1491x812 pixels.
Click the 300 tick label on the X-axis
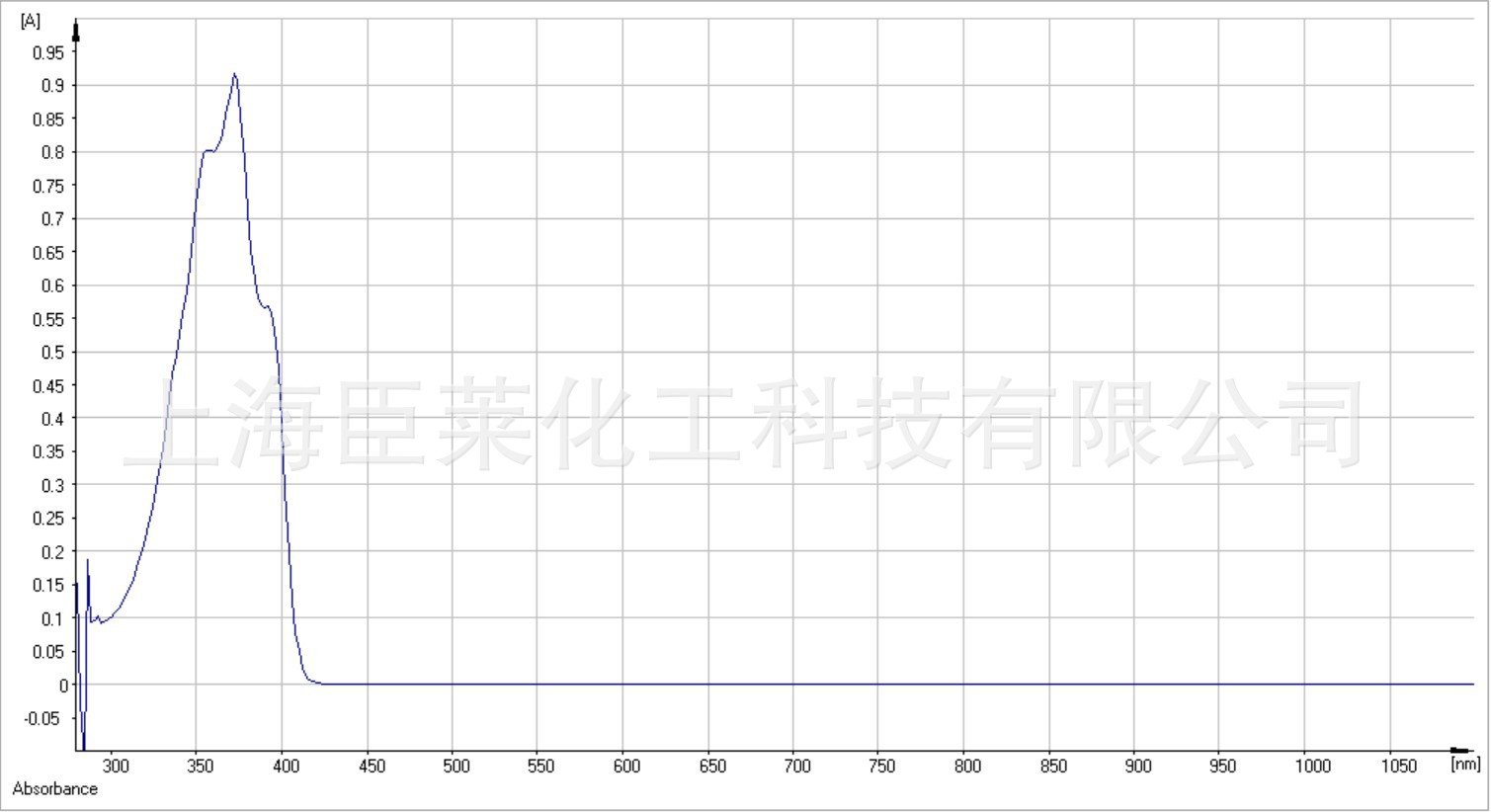coord(117,765)
